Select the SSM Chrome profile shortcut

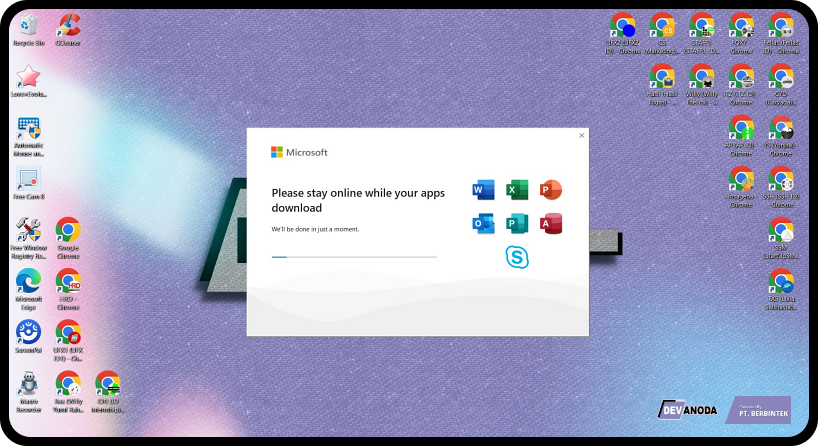click(781, 238)
